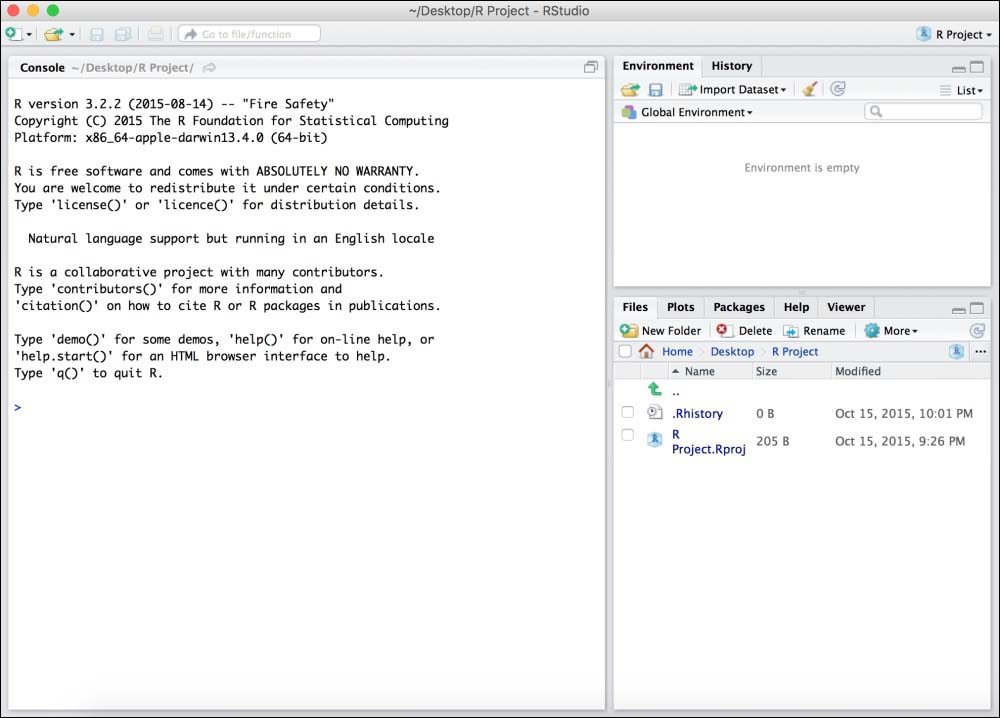This screenshot has width=1000, height=718.
Task: Click the yellow minimize window button
Action: coord(33,10)
